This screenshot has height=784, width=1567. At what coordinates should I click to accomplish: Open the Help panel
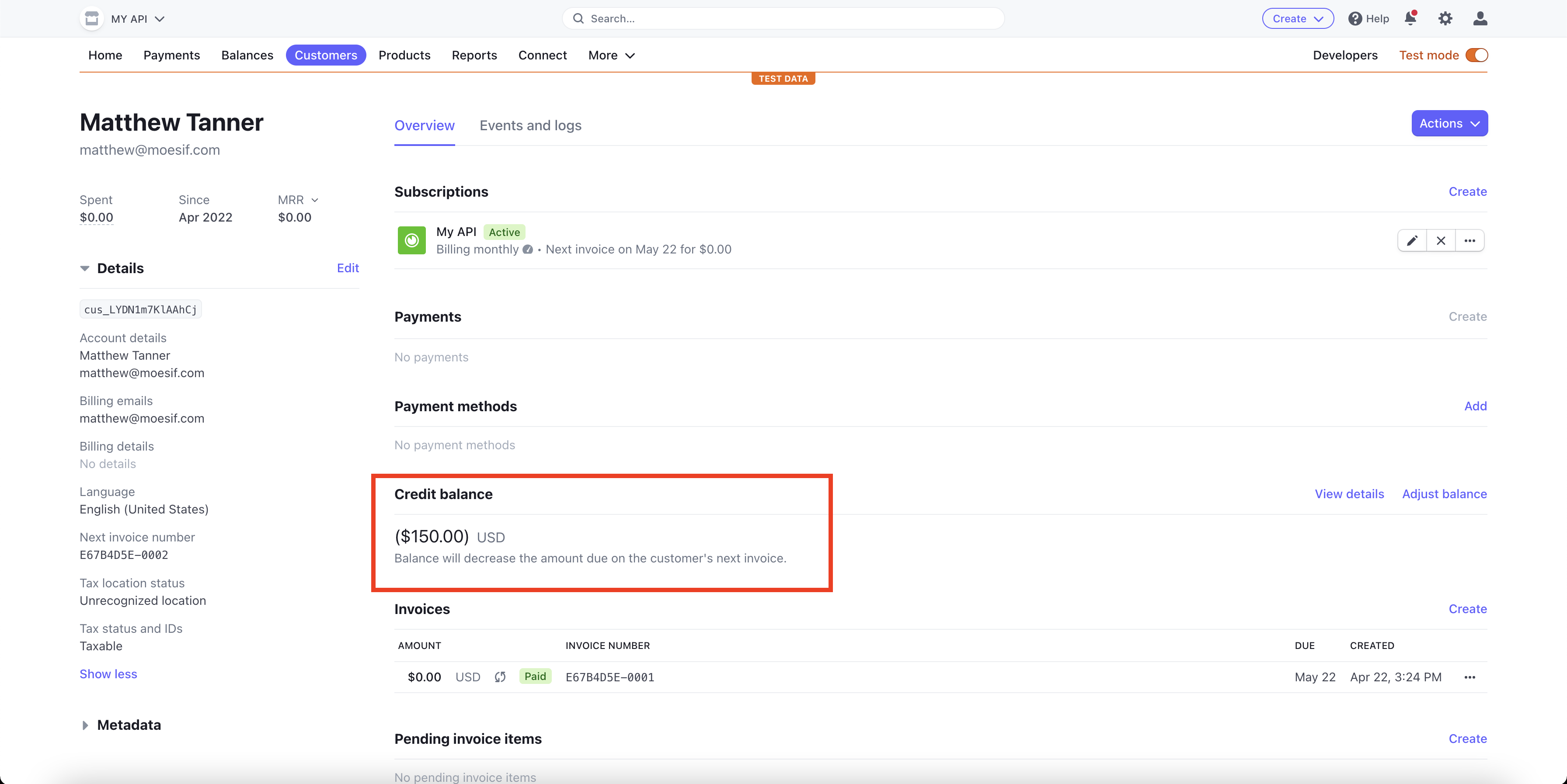[1368, 18]
